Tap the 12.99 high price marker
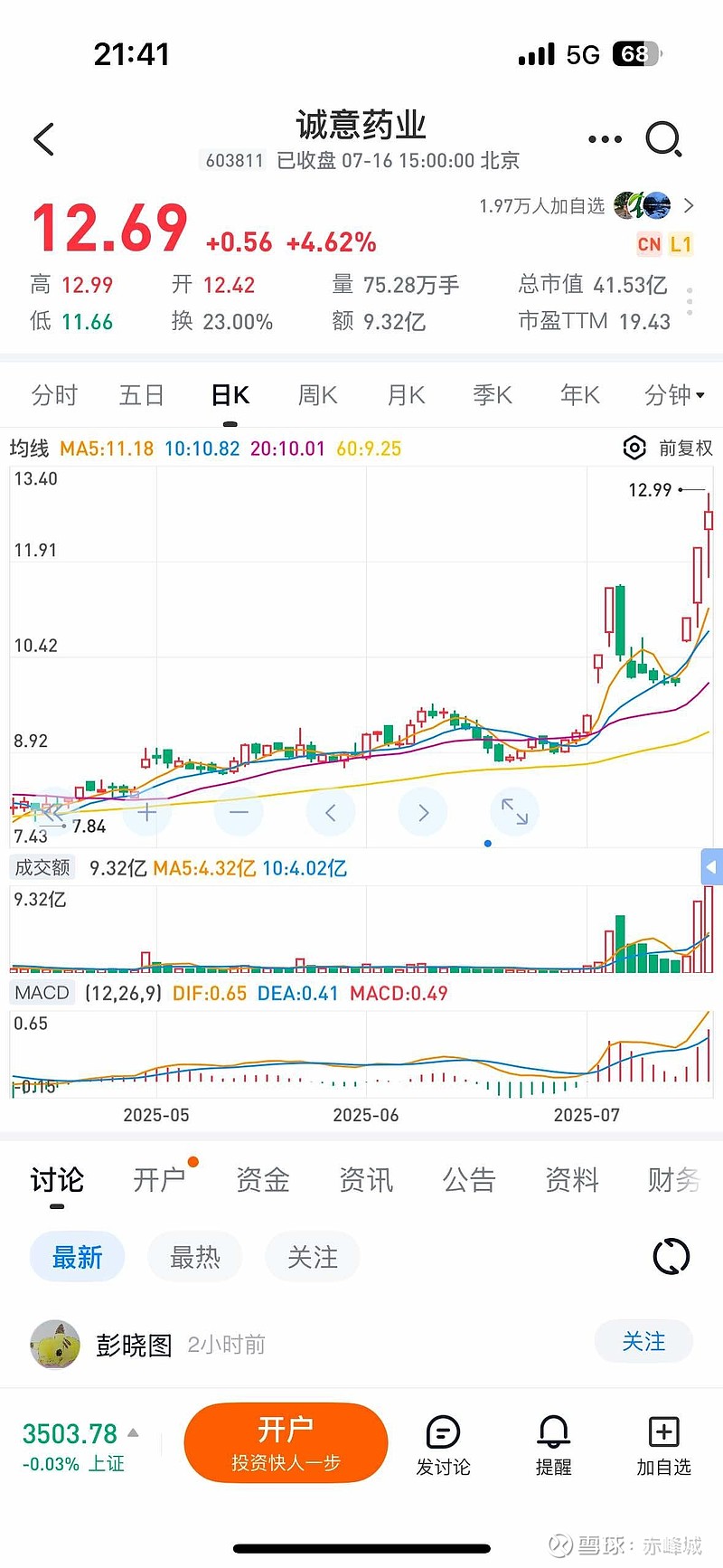The image size is (723, 1568). pos(650,490)
